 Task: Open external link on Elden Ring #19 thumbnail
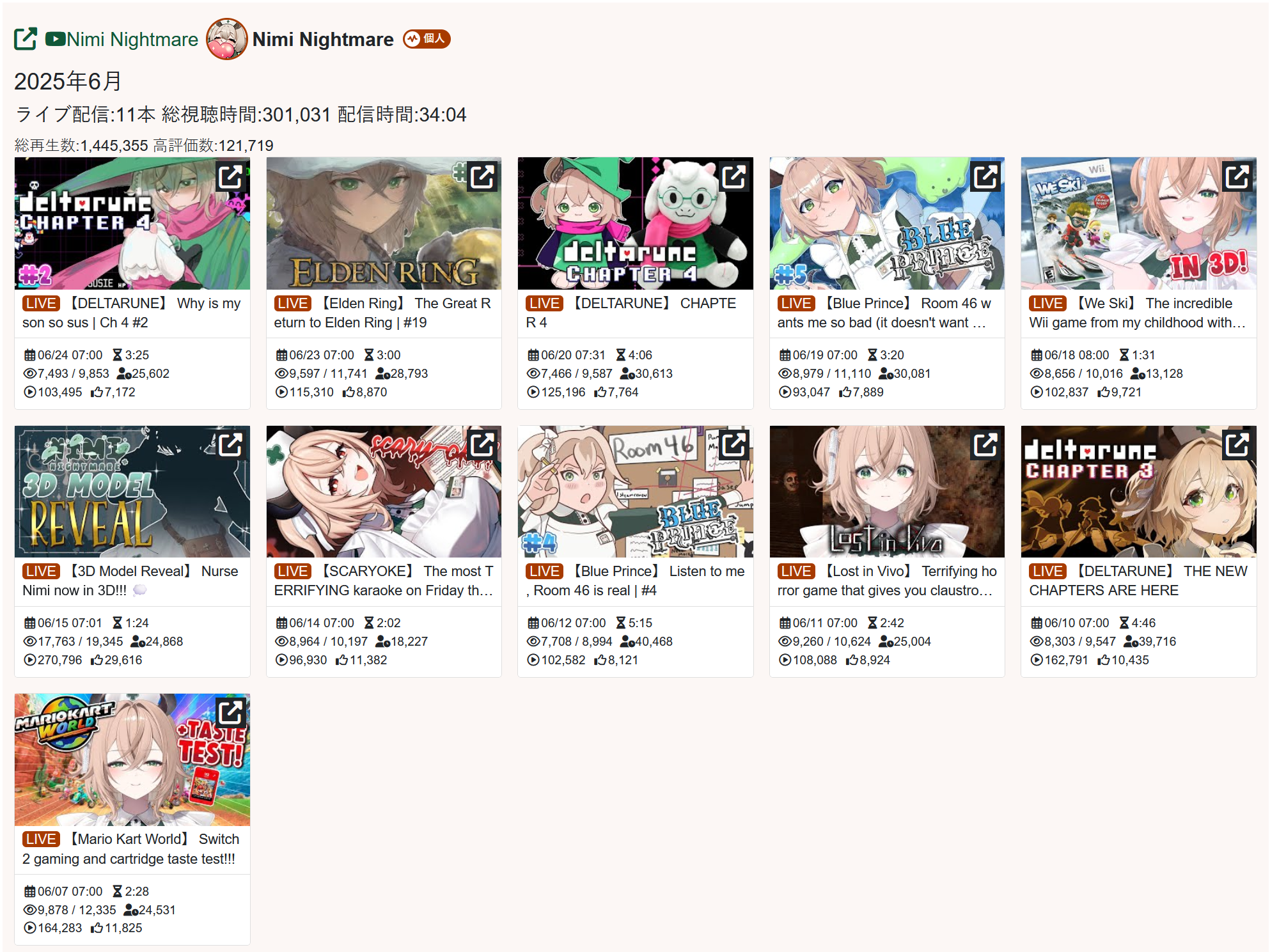click(x=483, y=176)
